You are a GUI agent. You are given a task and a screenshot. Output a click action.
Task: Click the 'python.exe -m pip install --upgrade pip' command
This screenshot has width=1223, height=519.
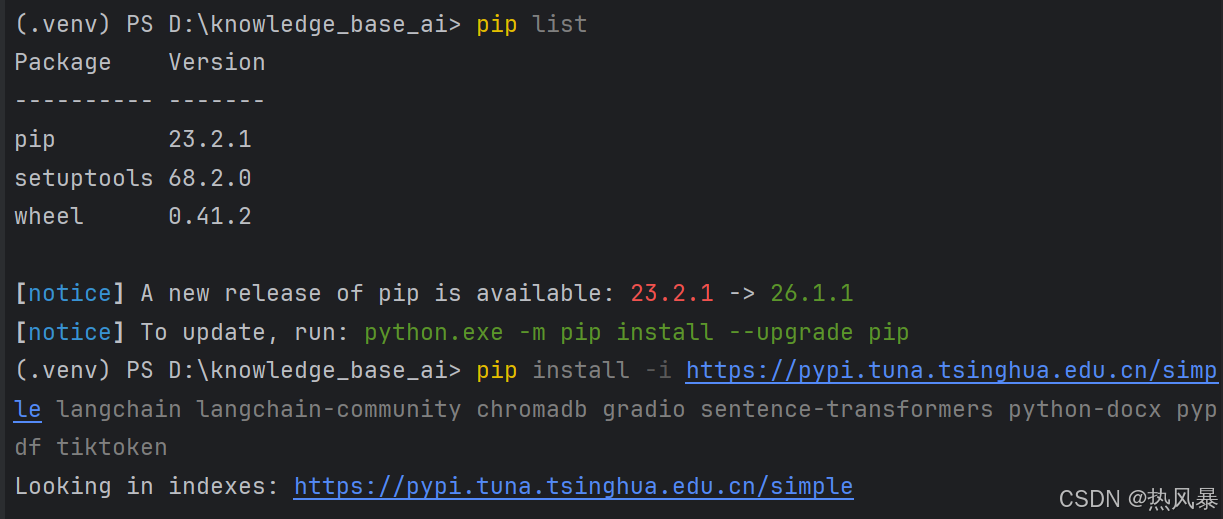(636, 332)
